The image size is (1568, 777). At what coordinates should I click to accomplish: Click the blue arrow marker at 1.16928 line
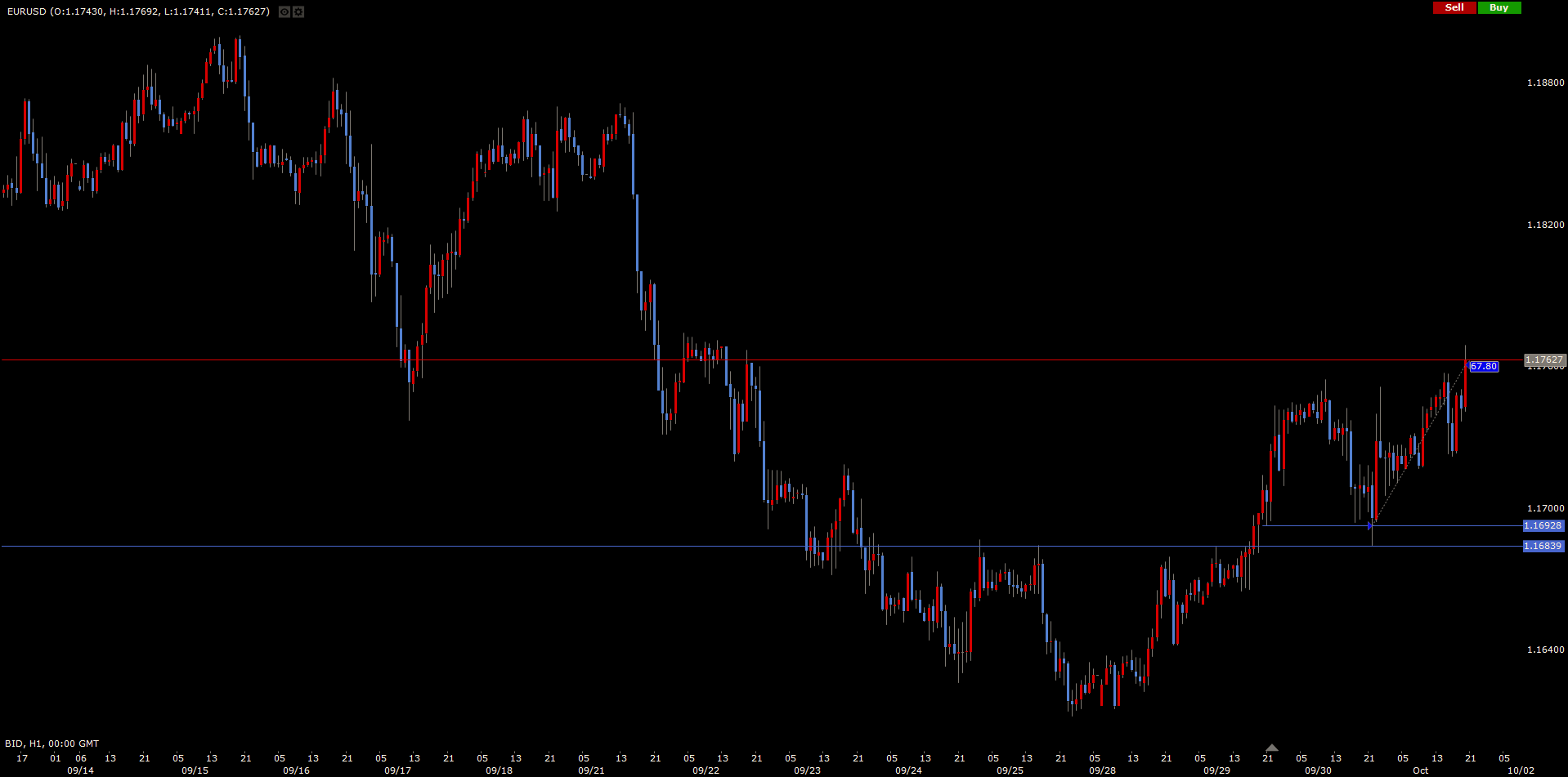click(1370, 526)
